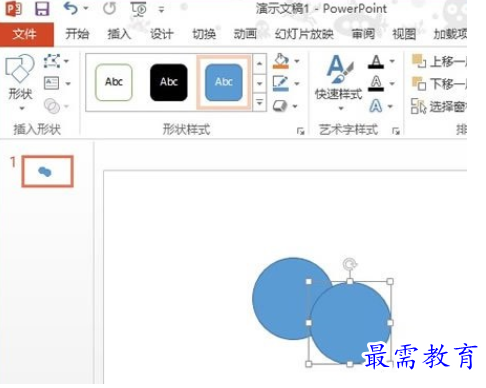This screenshot has height=388, width=486.
Task: Apply the black filled Abc shape style
Action: coord(169,82)
